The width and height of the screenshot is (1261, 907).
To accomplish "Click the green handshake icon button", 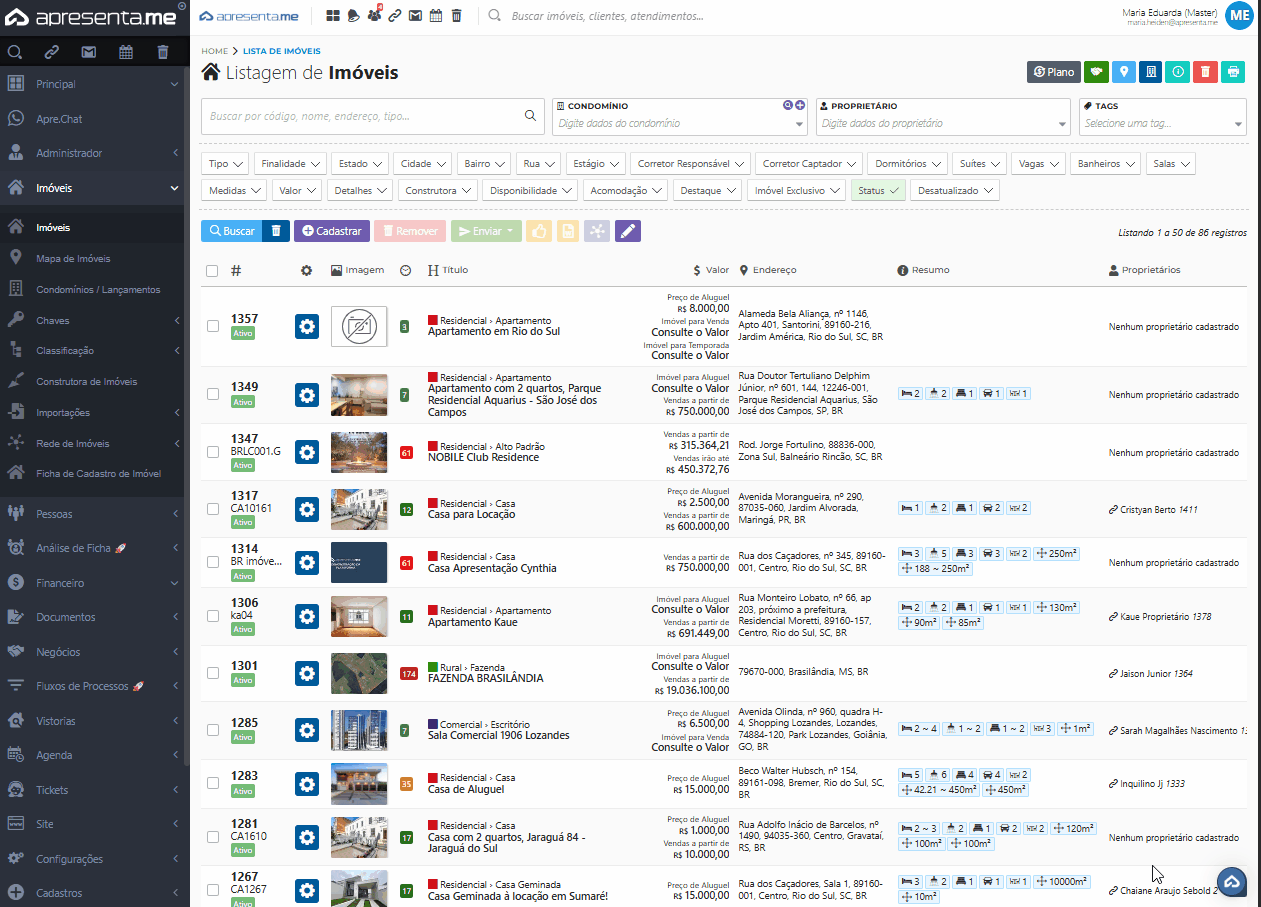I will pos(1097,72).
